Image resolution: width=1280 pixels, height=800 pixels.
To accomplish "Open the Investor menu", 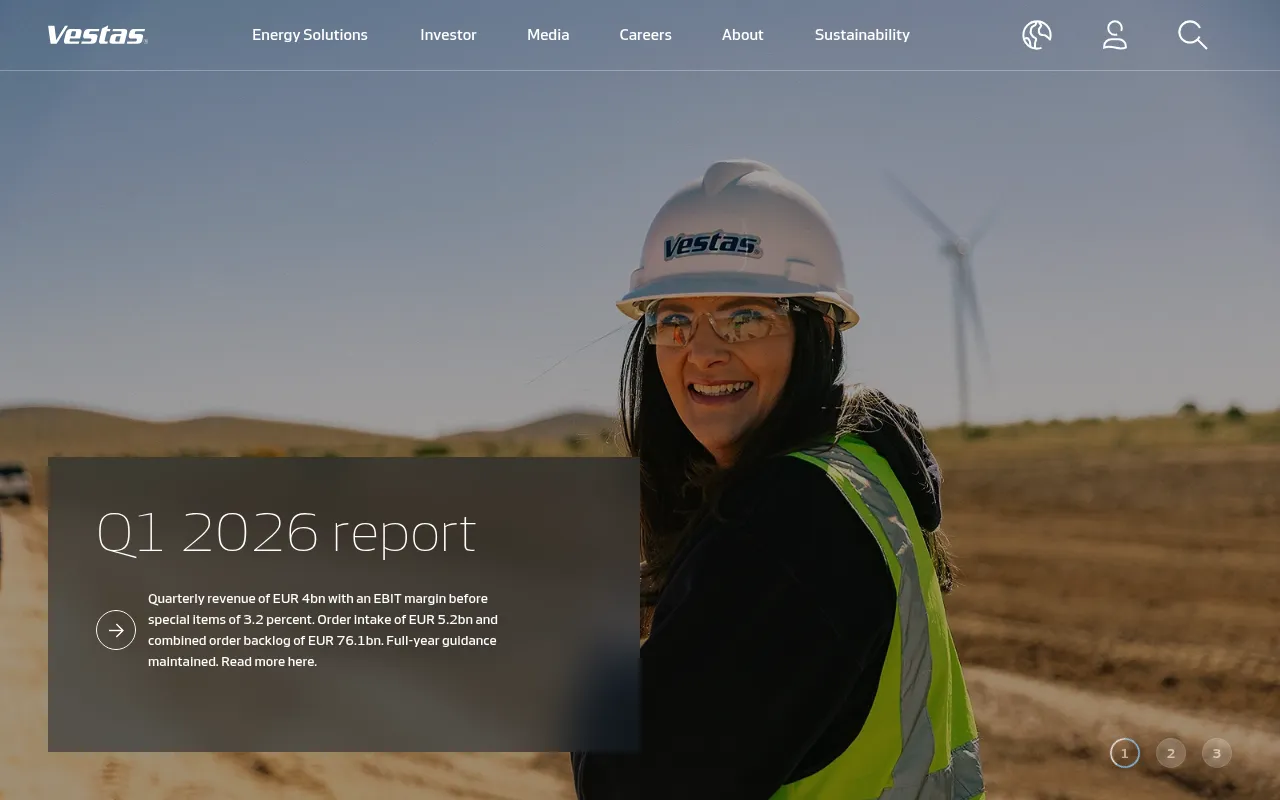I will coord(448,35).
